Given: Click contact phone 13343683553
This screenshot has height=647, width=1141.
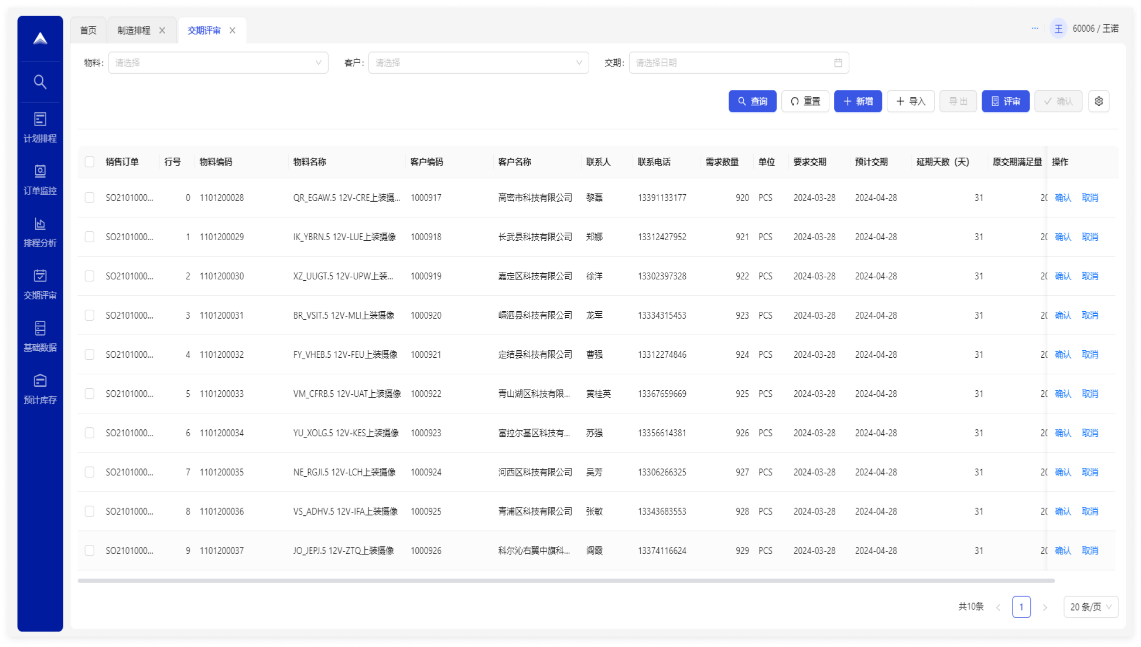Looking at the screenshot, I should point(662,512).
